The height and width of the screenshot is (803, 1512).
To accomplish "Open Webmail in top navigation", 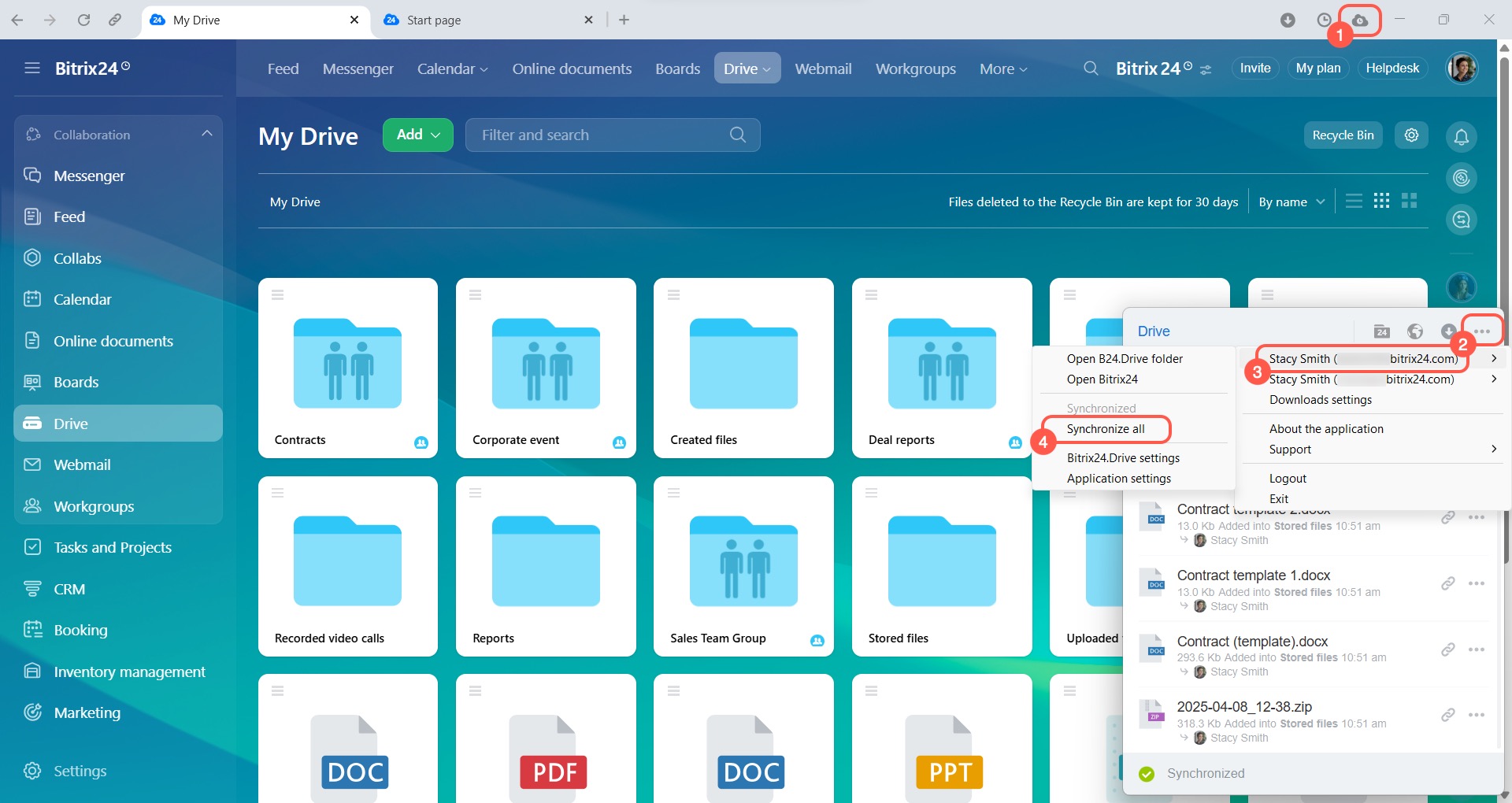I will (823, 68).
